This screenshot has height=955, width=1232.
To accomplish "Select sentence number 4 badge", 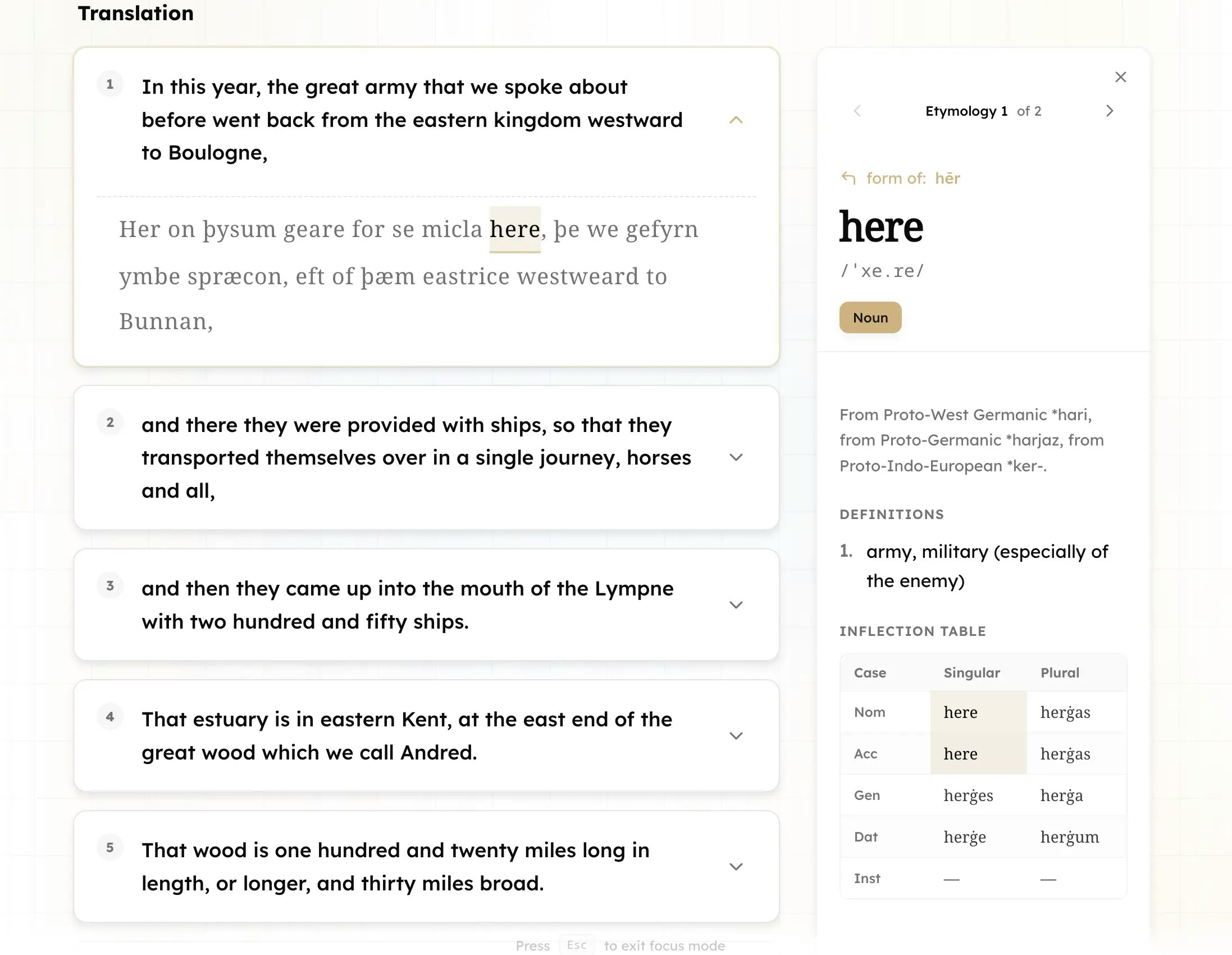I will (110, 717).
